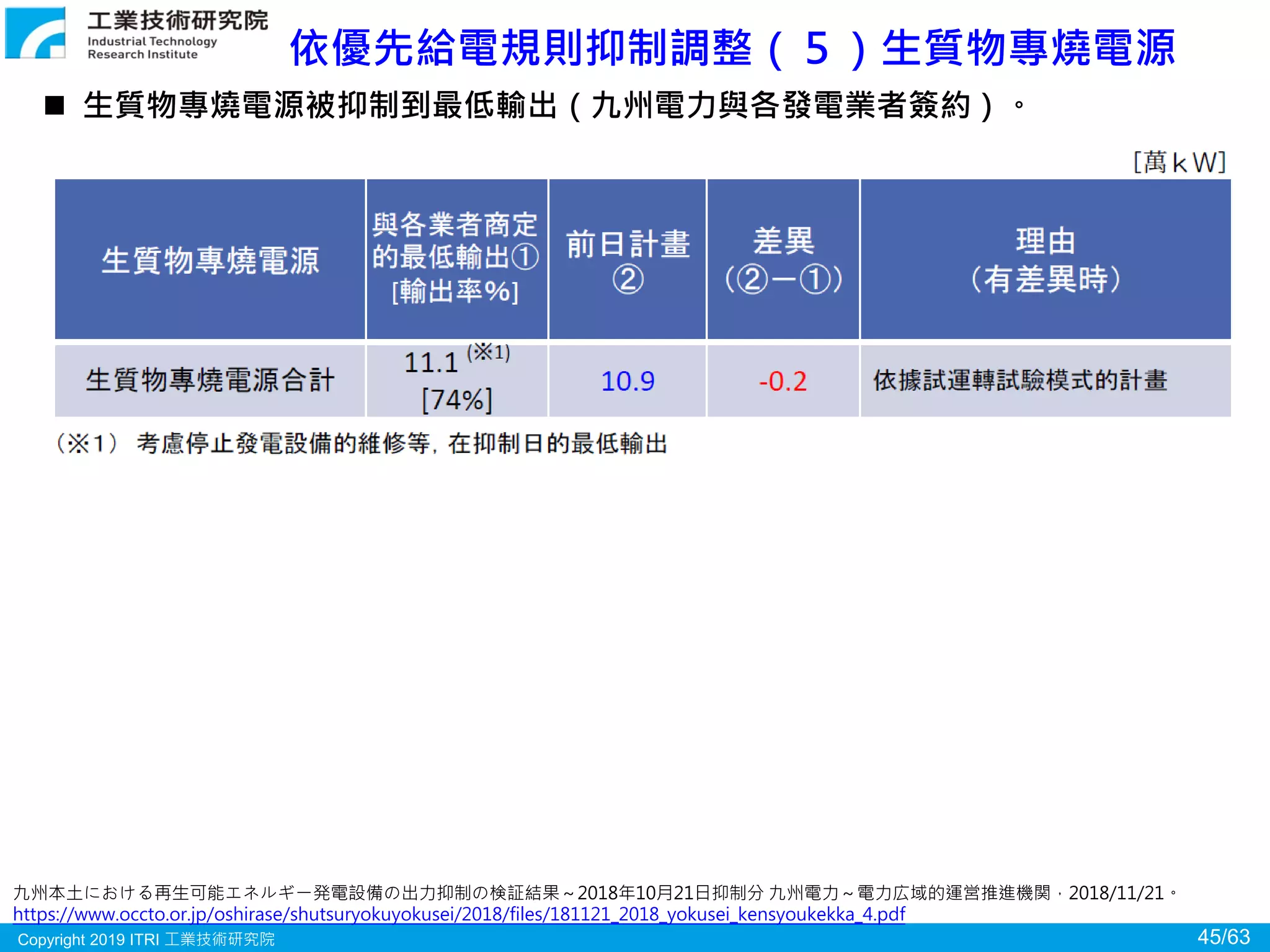Click the output rate [74%]

tap(457, 400)
